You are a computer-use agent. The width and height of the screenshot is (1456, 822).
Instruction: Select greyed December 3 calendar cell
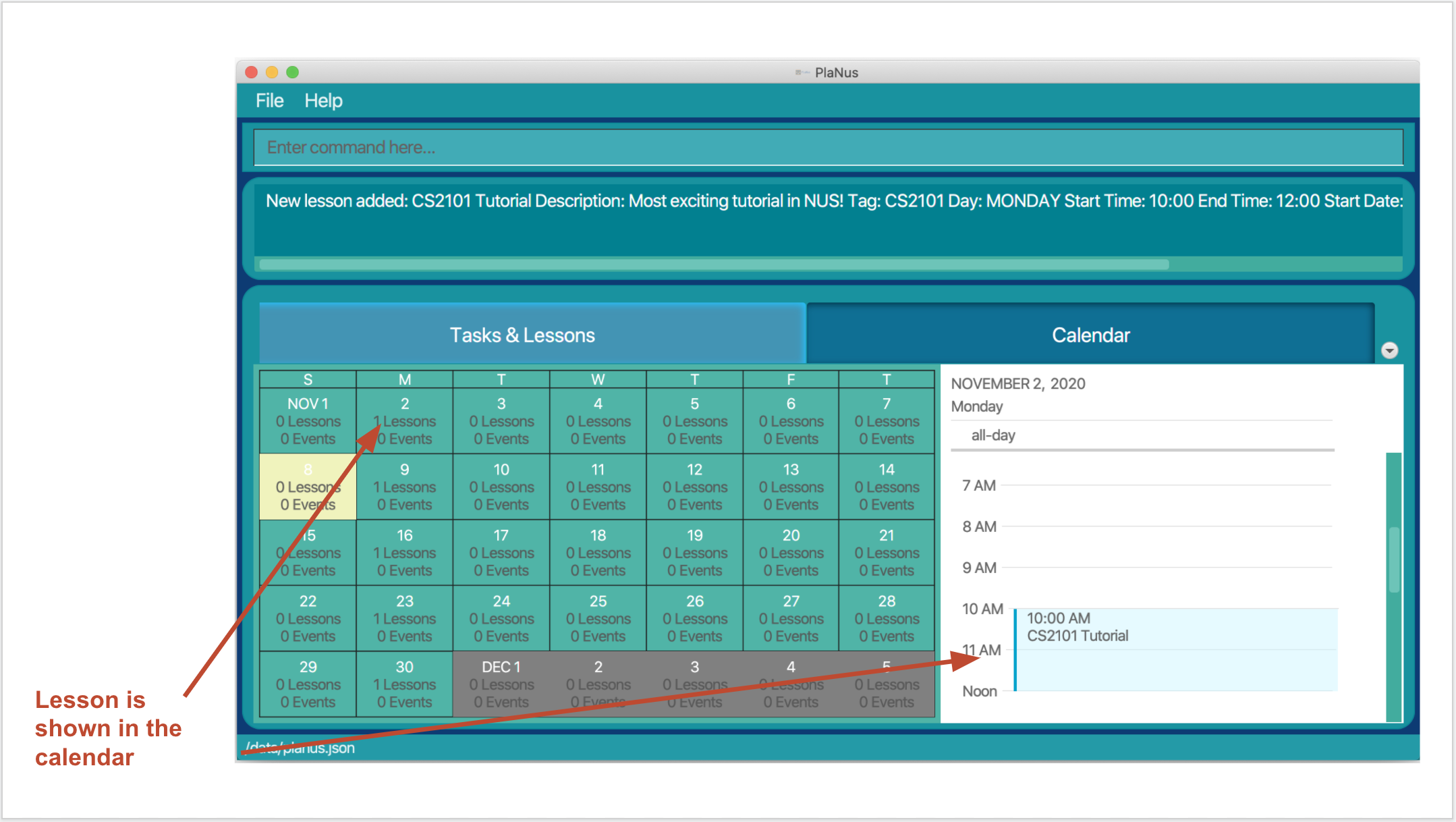[694, 684]
